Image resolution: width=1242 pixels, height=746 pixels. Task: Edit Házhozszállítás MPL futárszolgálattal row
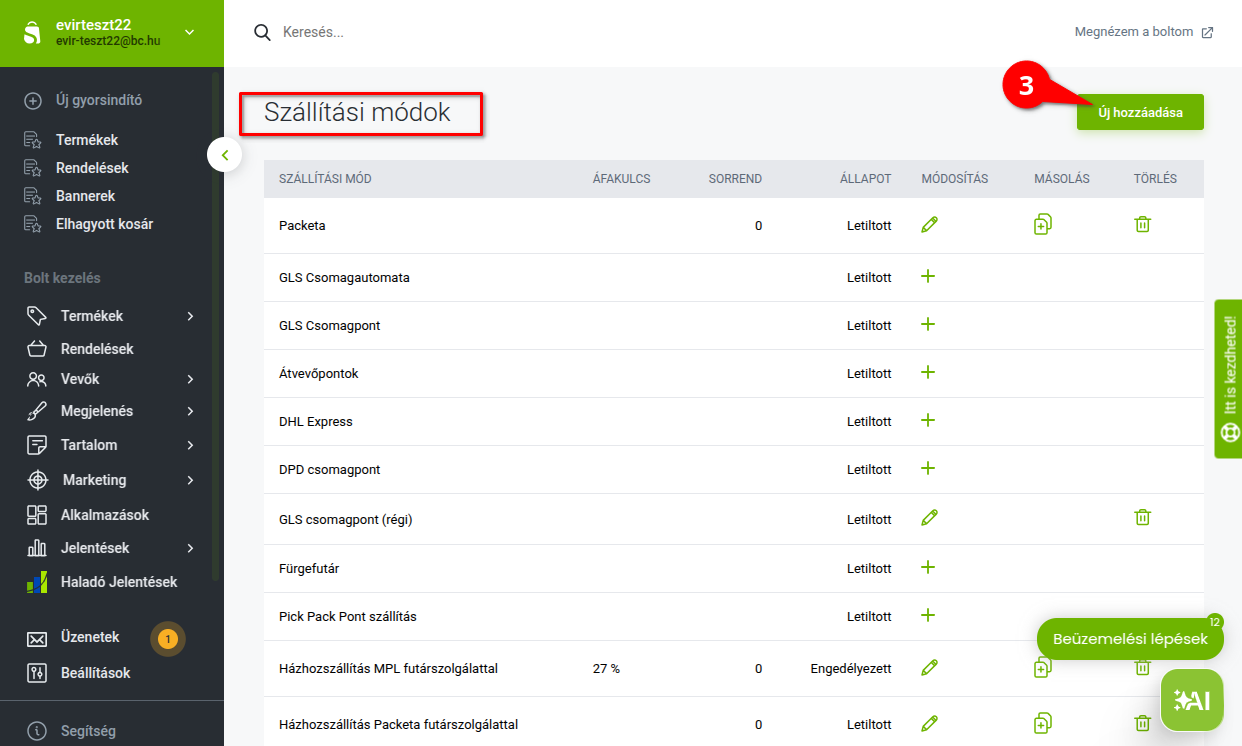(929, 667)
